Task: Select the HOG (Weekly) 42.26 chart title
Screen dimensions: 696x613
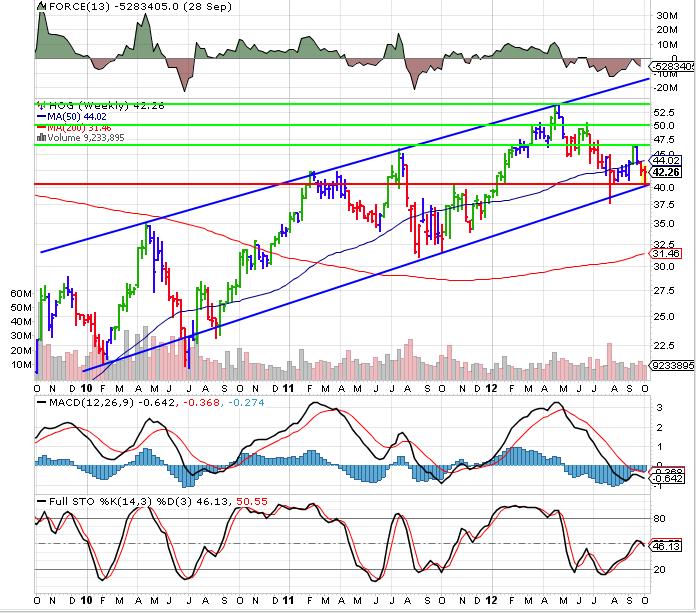Action: [107, 106]
